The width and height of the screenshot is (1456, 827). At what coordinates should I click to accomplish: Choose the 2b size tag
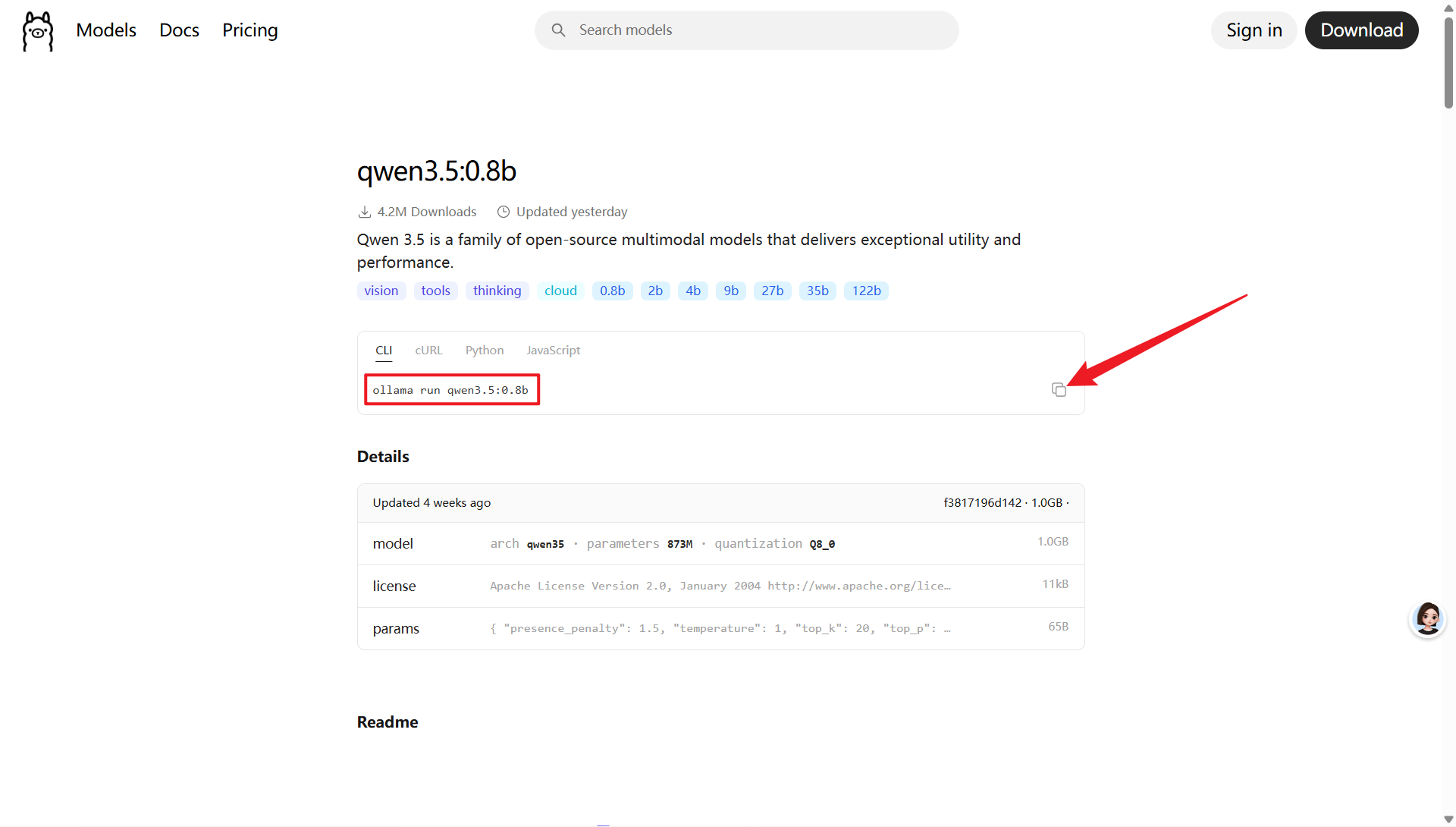pyautogui.click(x=656, y=291)
